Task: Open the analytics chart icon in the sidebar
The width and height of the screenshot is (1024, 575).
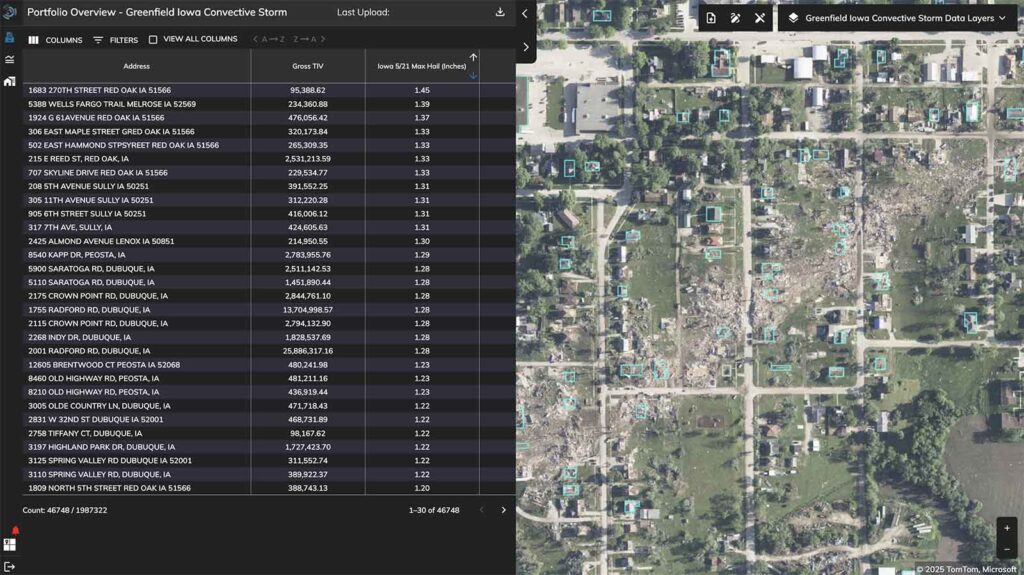Action: coord(9,59)
